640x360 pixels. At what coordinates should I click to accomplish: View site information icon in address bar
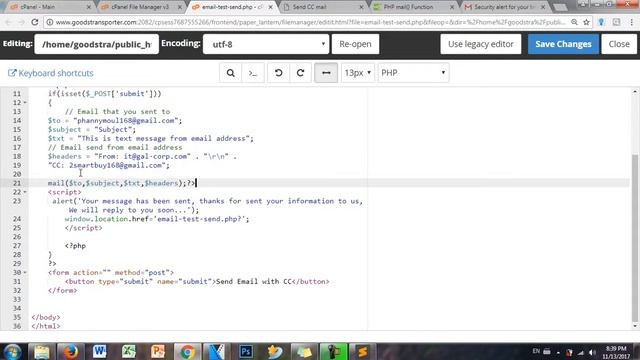tap(49, 22)
